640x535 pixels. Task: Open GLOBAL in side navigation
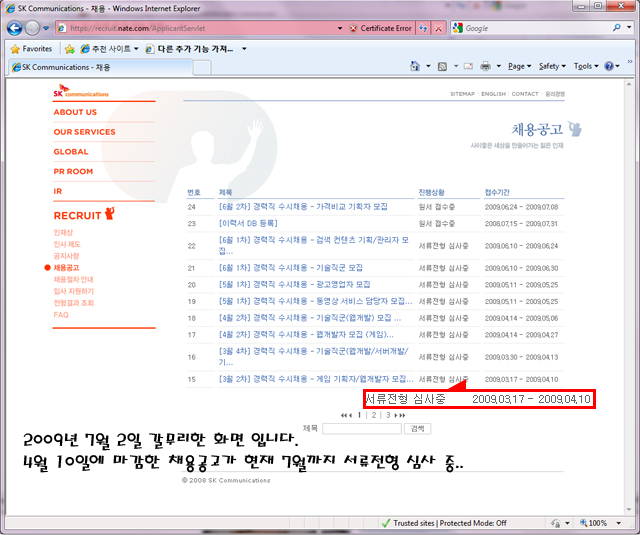click(x=71, y=152)
